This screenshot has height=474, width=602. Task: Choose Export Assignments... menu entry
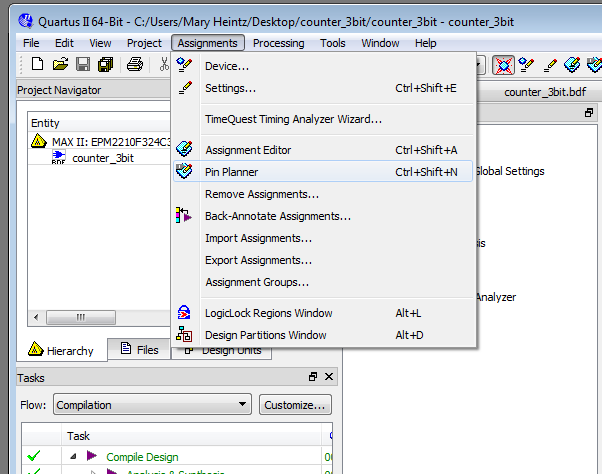[323, 260]
